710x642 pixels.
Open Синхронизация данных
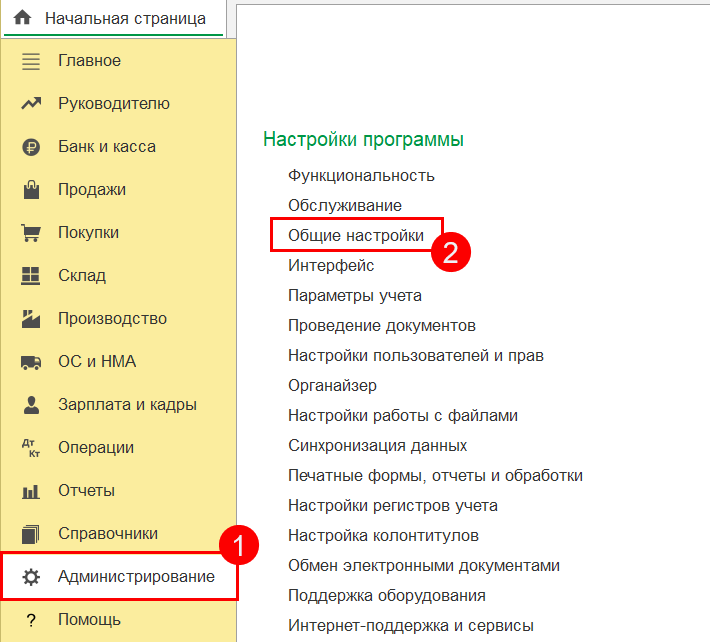click(x=378, y=446)
